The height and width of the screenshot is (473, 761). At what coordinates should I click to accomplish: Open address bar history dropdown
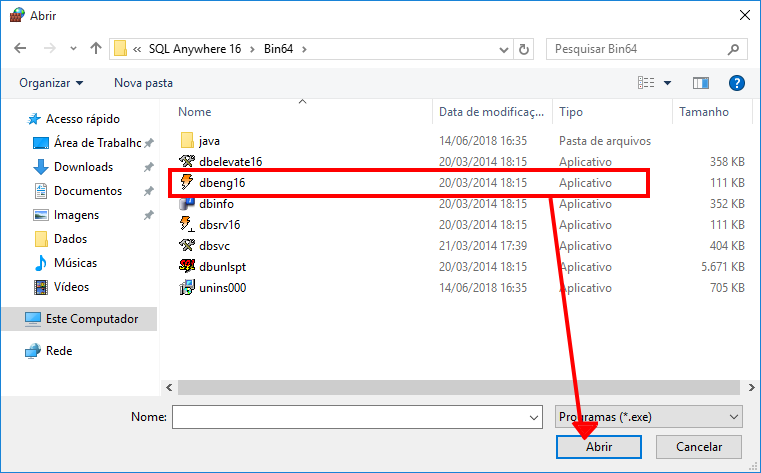pos(504,49)
